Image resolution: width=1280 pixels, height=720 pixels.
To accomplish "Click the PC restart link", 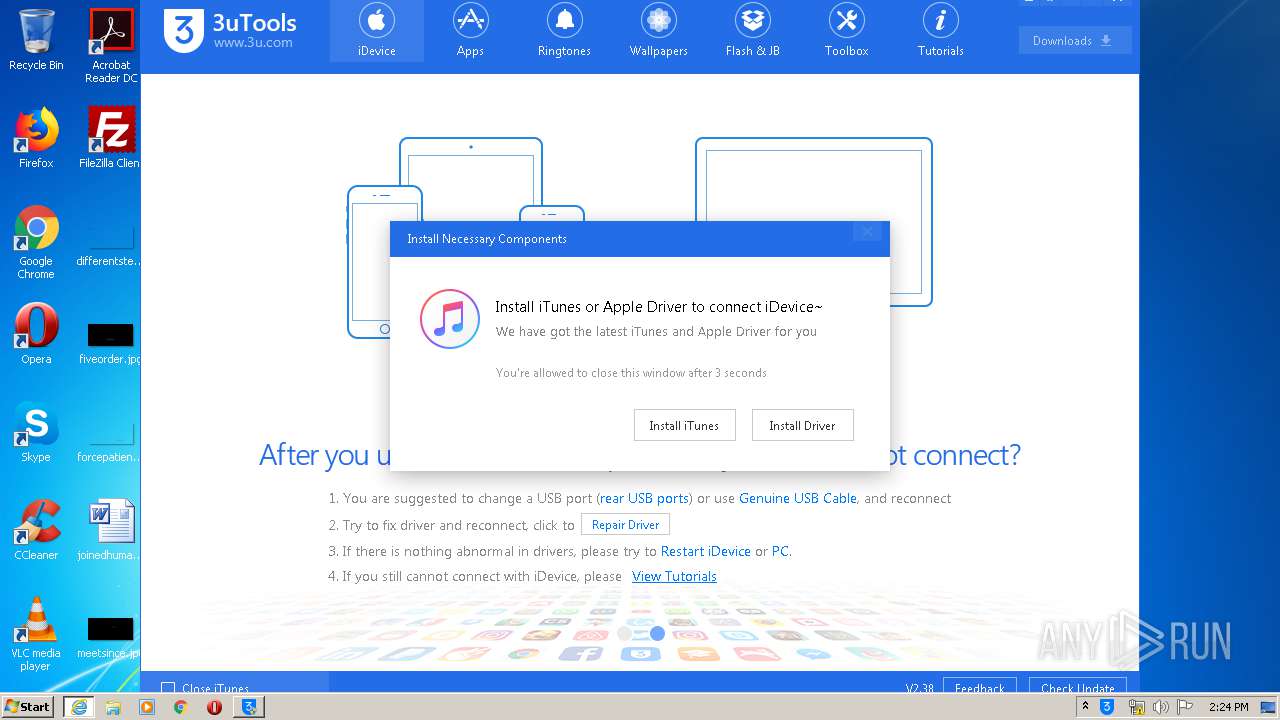I will pyautogui.click(x=780, y=551).
